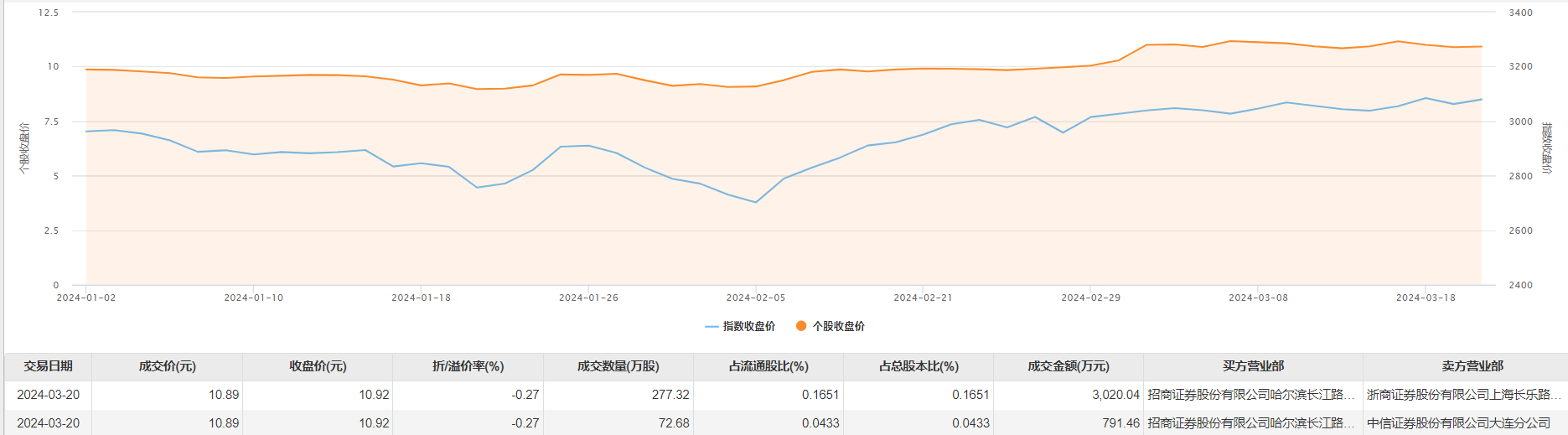Image resolution: width=1568 pixels, height=435 pixels.
Task: Click the 成交价(元) column header
Action: [167, 366]
